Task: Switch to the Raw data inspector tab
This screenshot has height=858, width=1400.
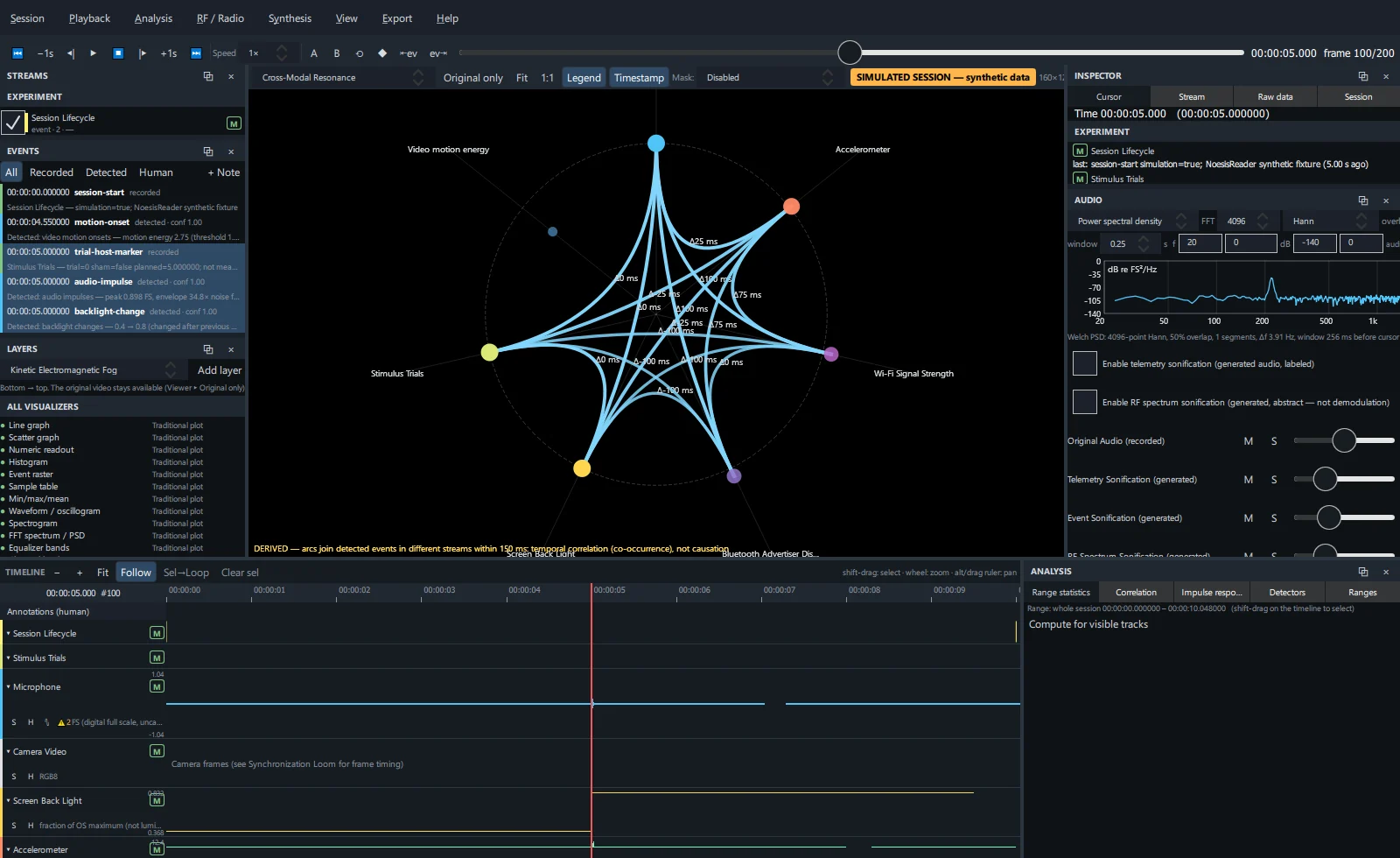Action: click(1275, 97)
